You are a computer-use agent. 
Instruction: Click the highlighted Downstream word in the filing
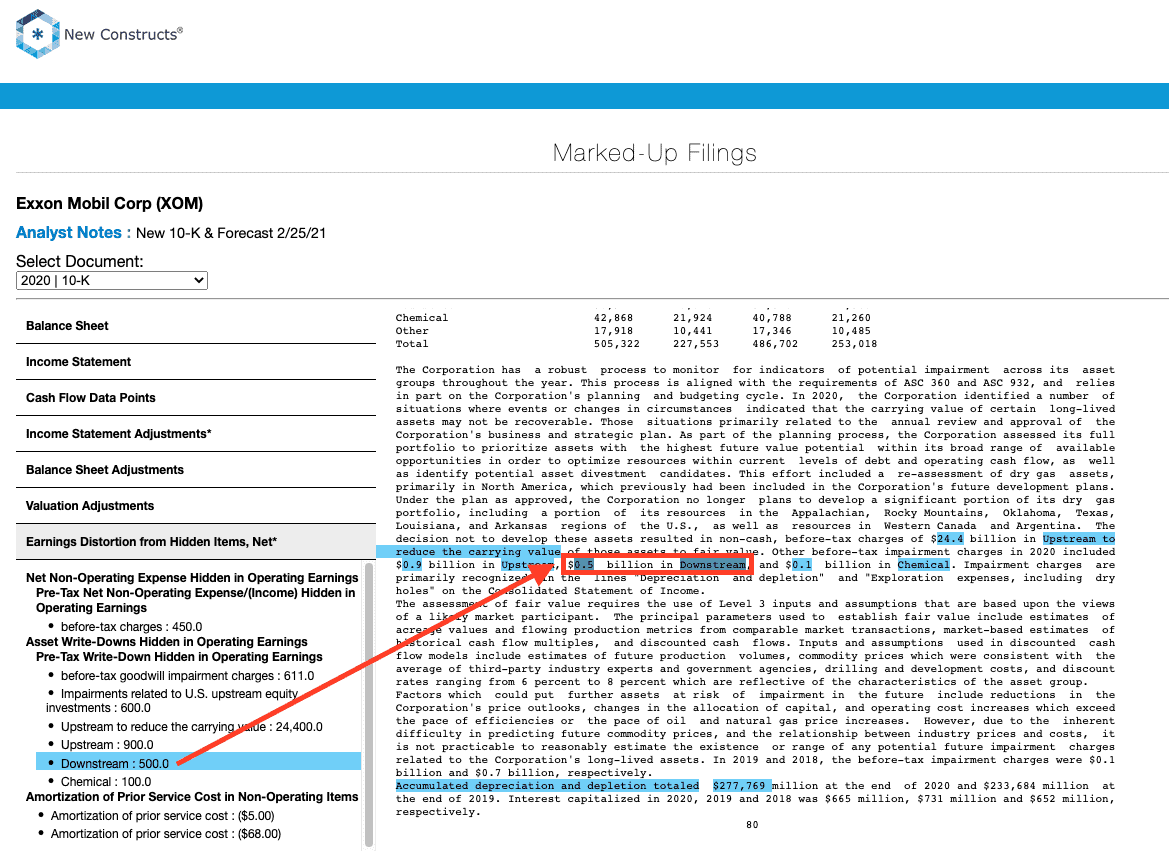713,565
